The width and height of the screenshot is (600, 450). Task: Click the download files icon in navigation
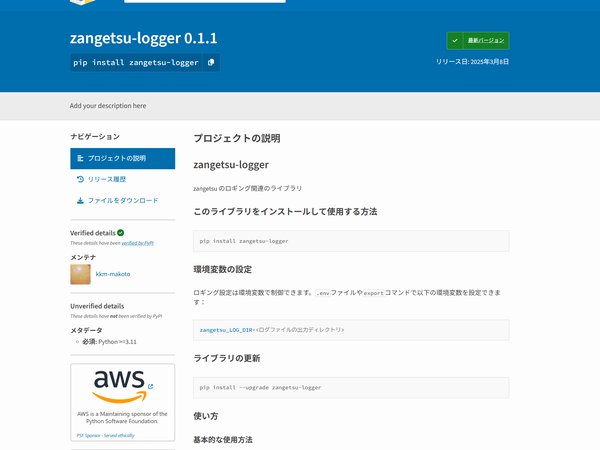tap(80, 201)
